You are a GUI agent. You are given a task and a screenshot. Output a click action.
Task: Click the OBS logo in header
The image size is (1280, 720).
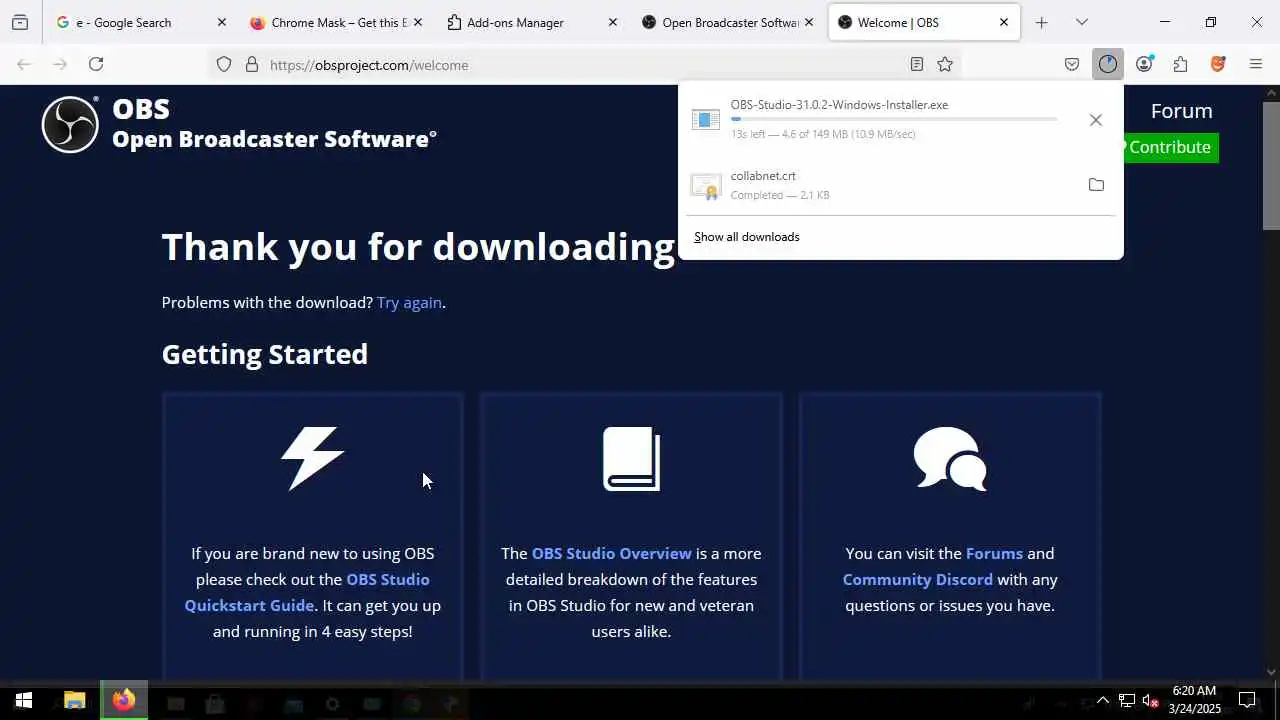coord(70,125)
